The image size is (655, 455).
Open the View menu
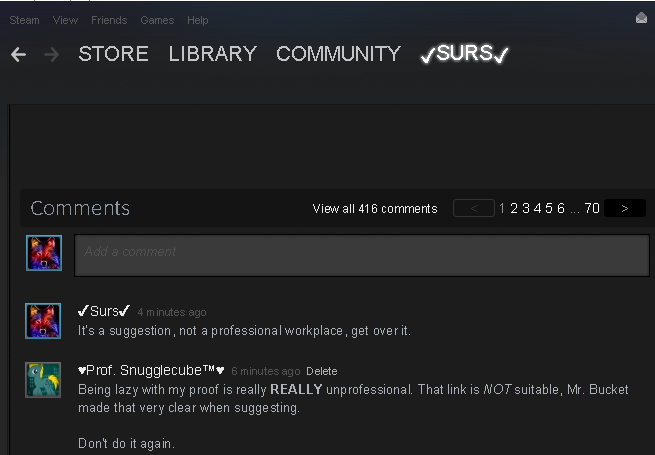(x=65, y=20)
